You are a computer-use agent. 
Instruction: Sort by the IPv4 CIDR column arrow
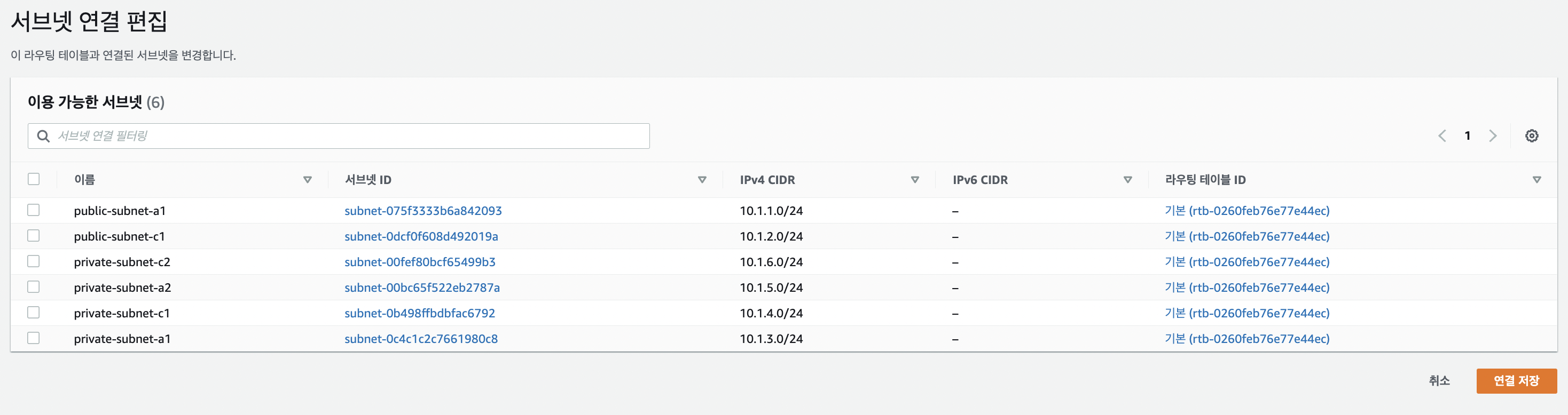pos(914,180)
